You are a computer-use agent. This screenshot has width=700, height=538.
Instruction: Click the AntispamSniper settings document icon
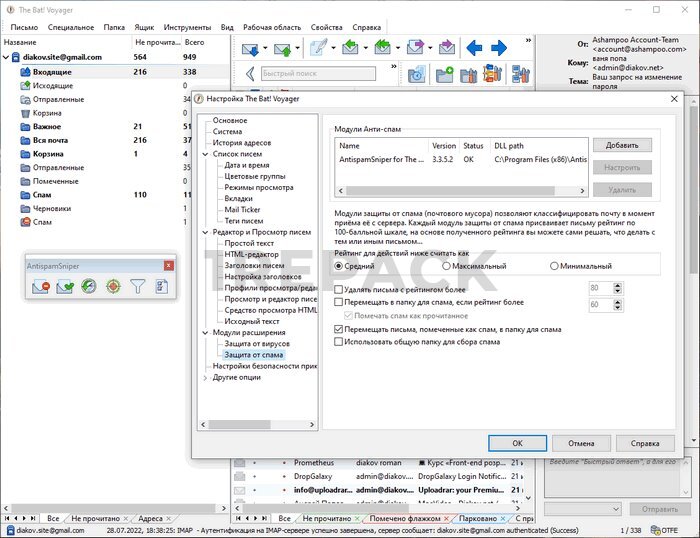click(x=160, y=287)
